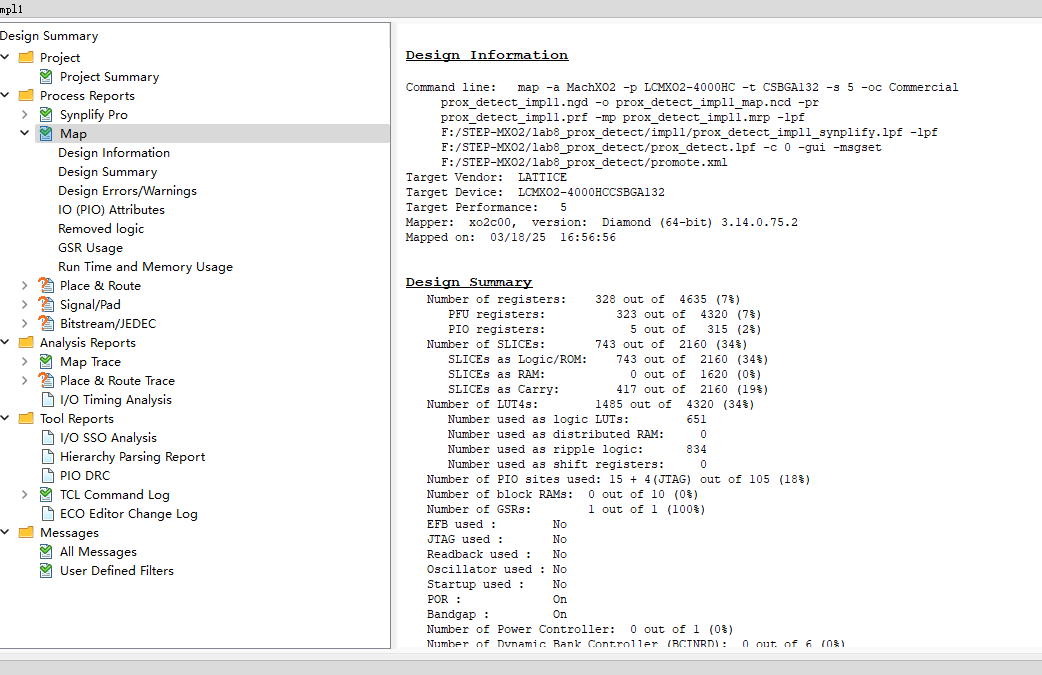Collapse the Analysis Reports folder
This screenshot has height=675, width=1042.
[6, 343]
